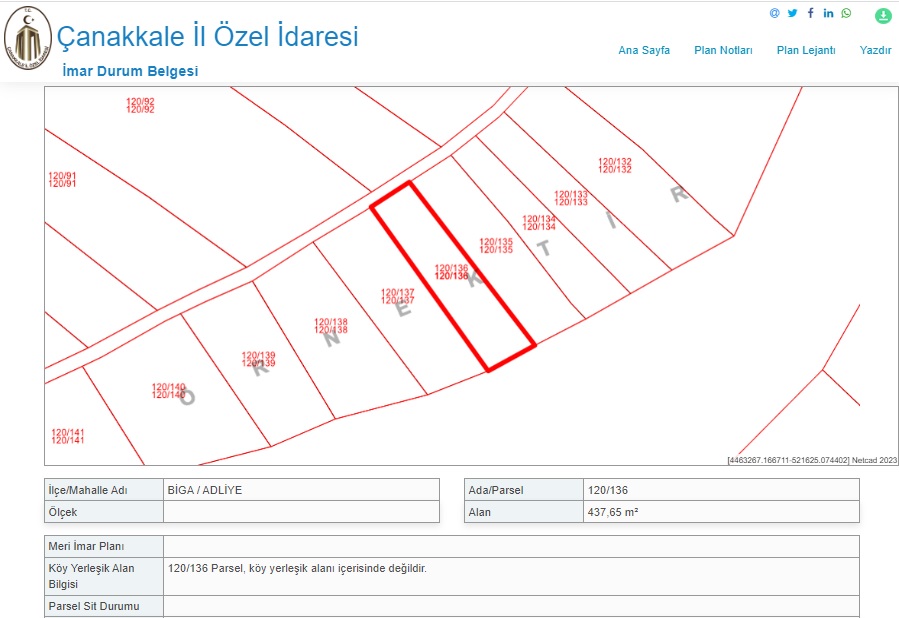This screenshot has width=899, height=618.
Task: Select parcel 120/132 on the map
Action: pyautogui.click(x=615, y=165)
